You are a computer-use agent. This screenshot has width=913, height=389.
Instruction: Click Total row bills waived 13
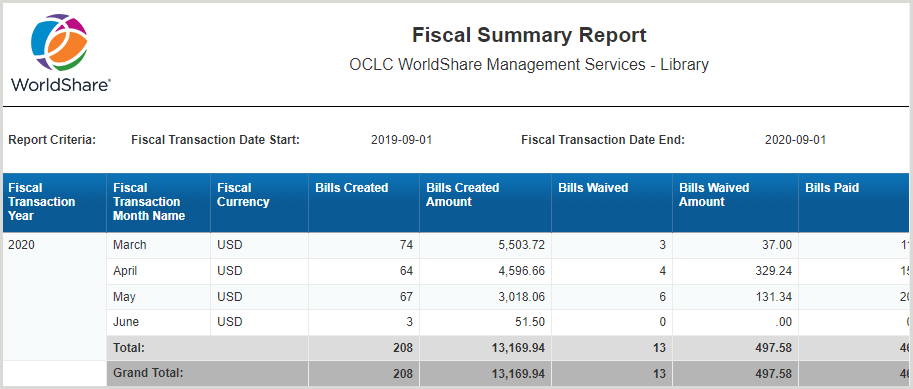click(659, 348)
